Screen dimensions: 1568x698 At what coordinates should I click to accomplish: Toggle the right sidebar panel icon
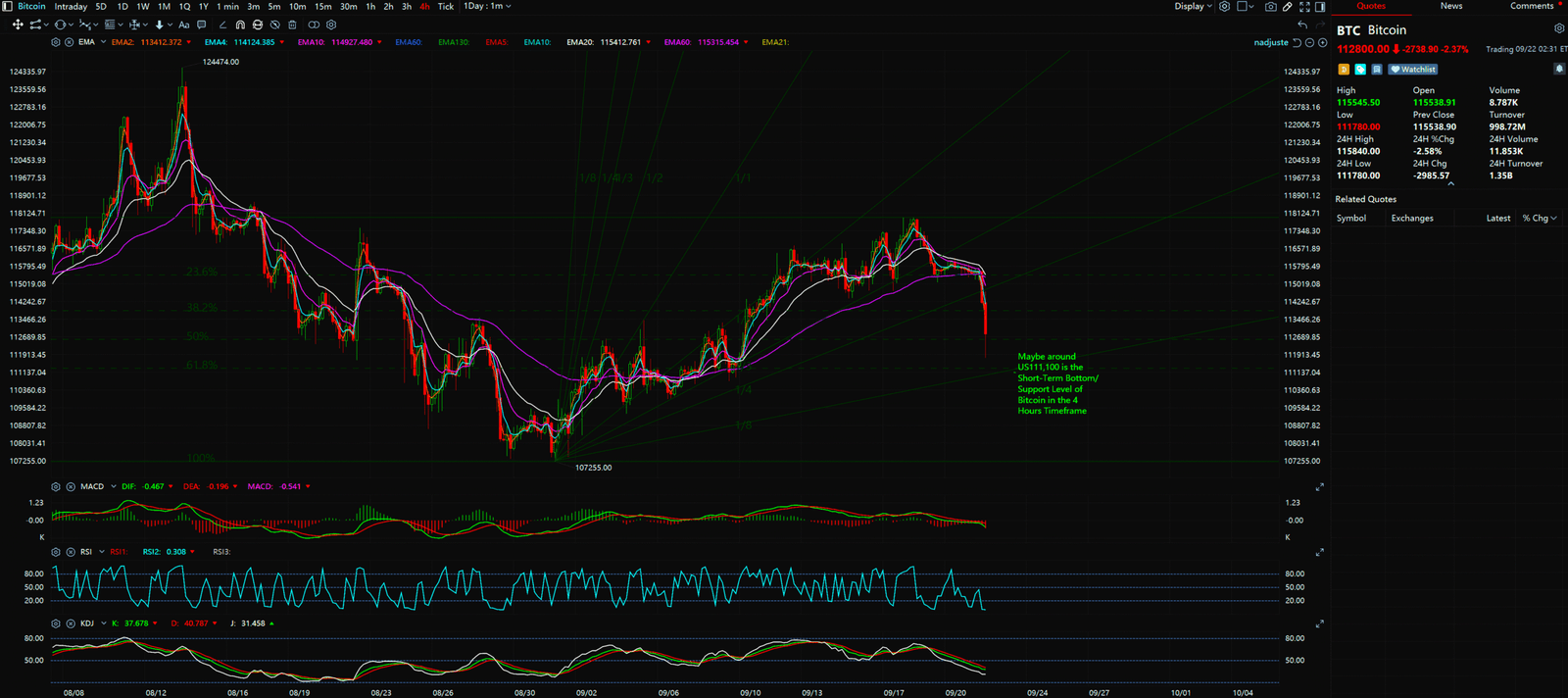[1320, 7]
